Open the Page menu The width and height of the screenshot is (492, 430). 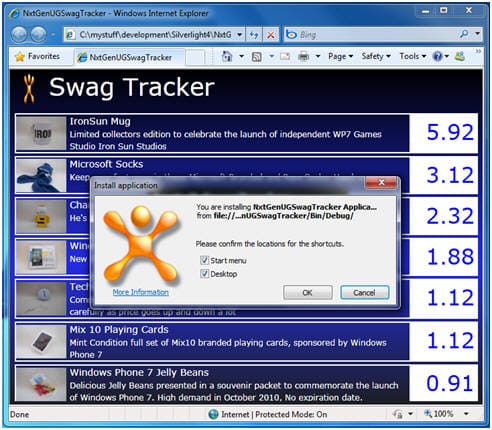click(x=340, y=57)
